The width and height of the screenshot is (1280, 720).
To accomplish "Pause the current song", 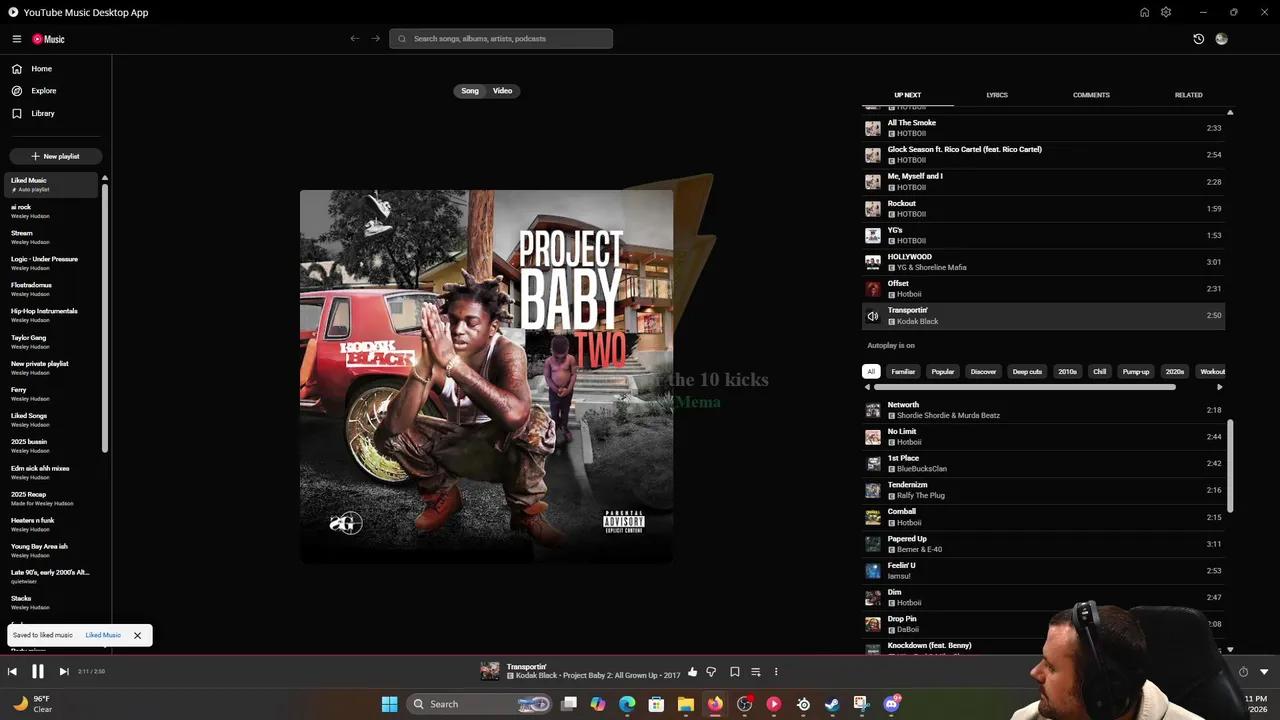I will (38, 672).
